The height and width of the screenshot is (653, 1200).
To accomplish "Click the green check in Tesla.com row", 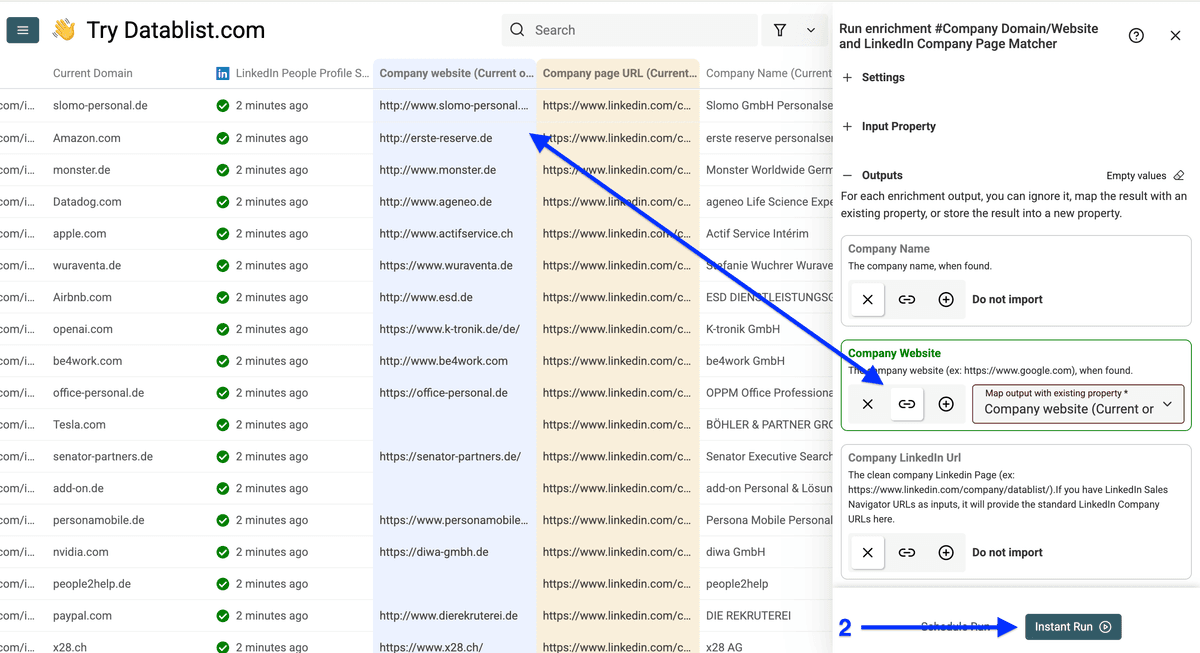I will 223,425.
